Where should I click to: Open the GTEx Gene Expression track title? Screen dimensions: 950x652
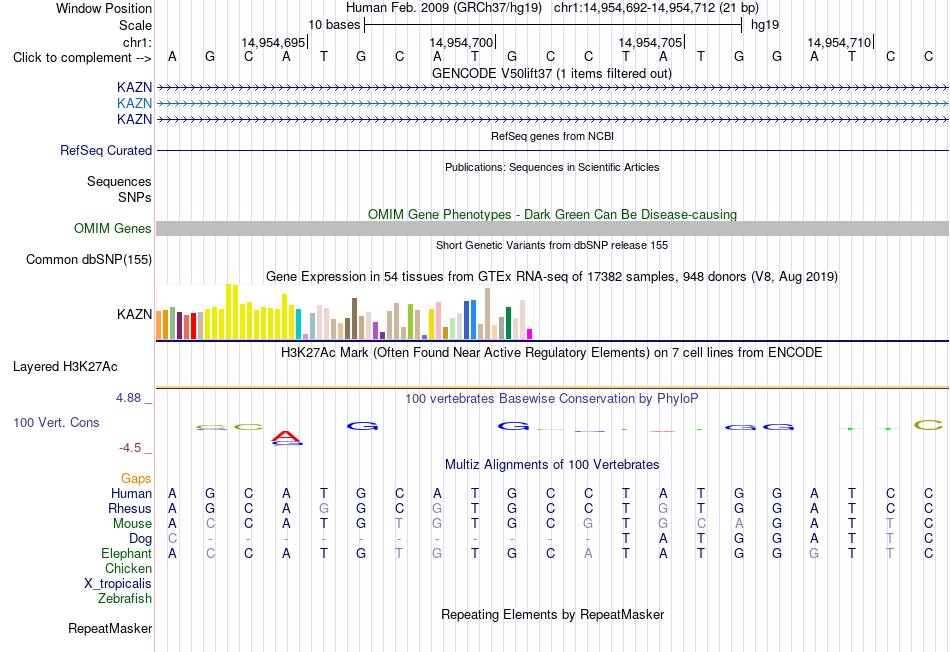552,276
